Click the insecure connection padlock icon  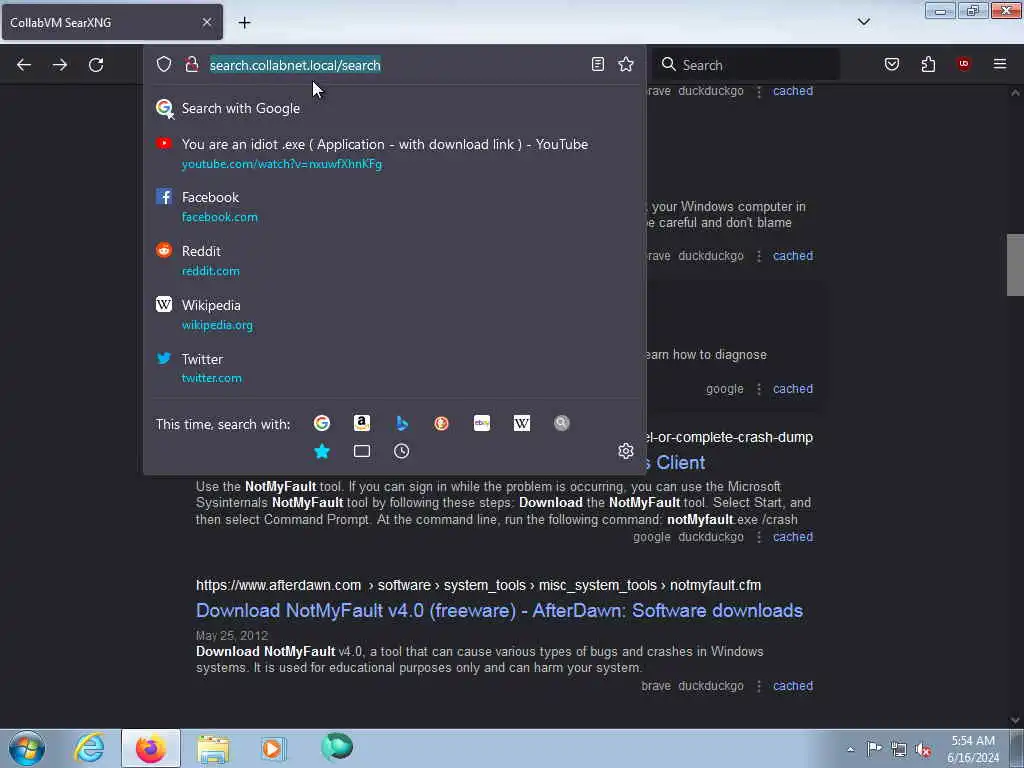pyautogui.click(x=191, y=64)
